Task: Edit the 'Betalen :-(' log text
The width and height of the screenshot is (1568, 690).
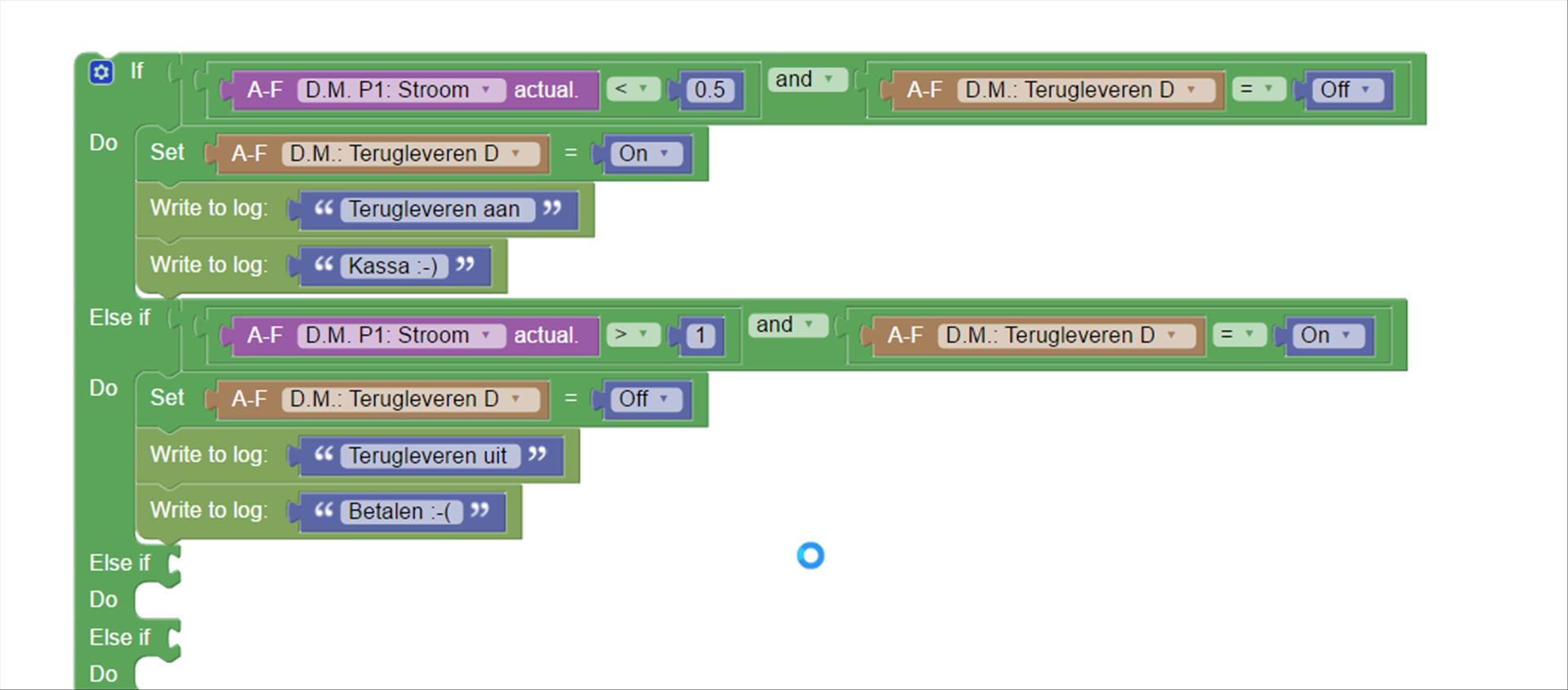Action: pos(400,512)
